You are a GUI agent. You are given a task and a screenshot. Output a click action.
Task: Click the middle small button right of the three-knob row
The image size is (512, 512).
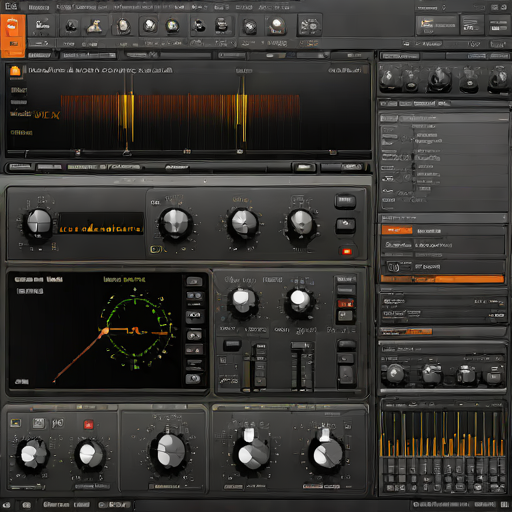click(345, 225)
